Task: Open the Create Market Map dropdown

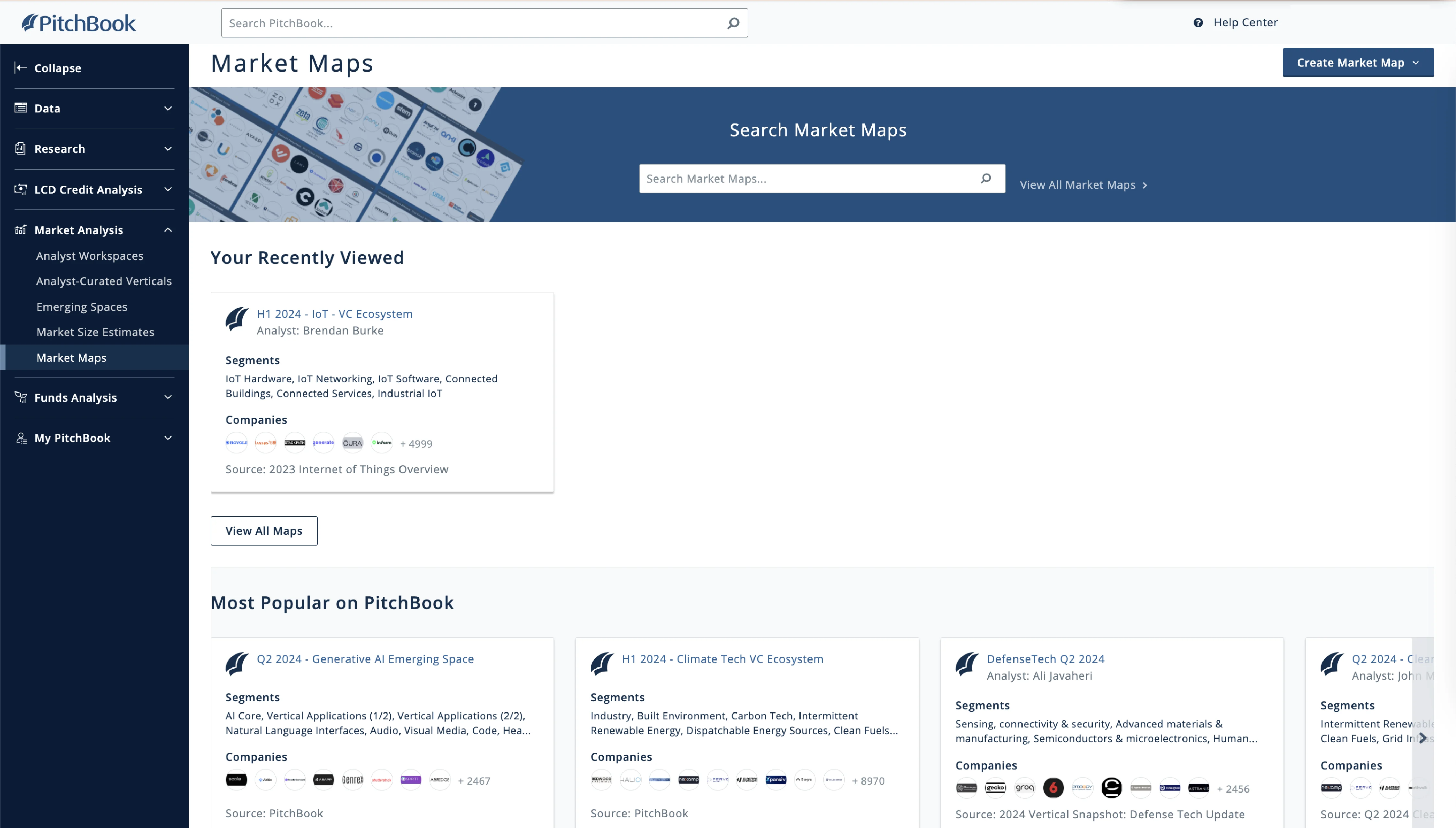Action: click(1358, 63)
